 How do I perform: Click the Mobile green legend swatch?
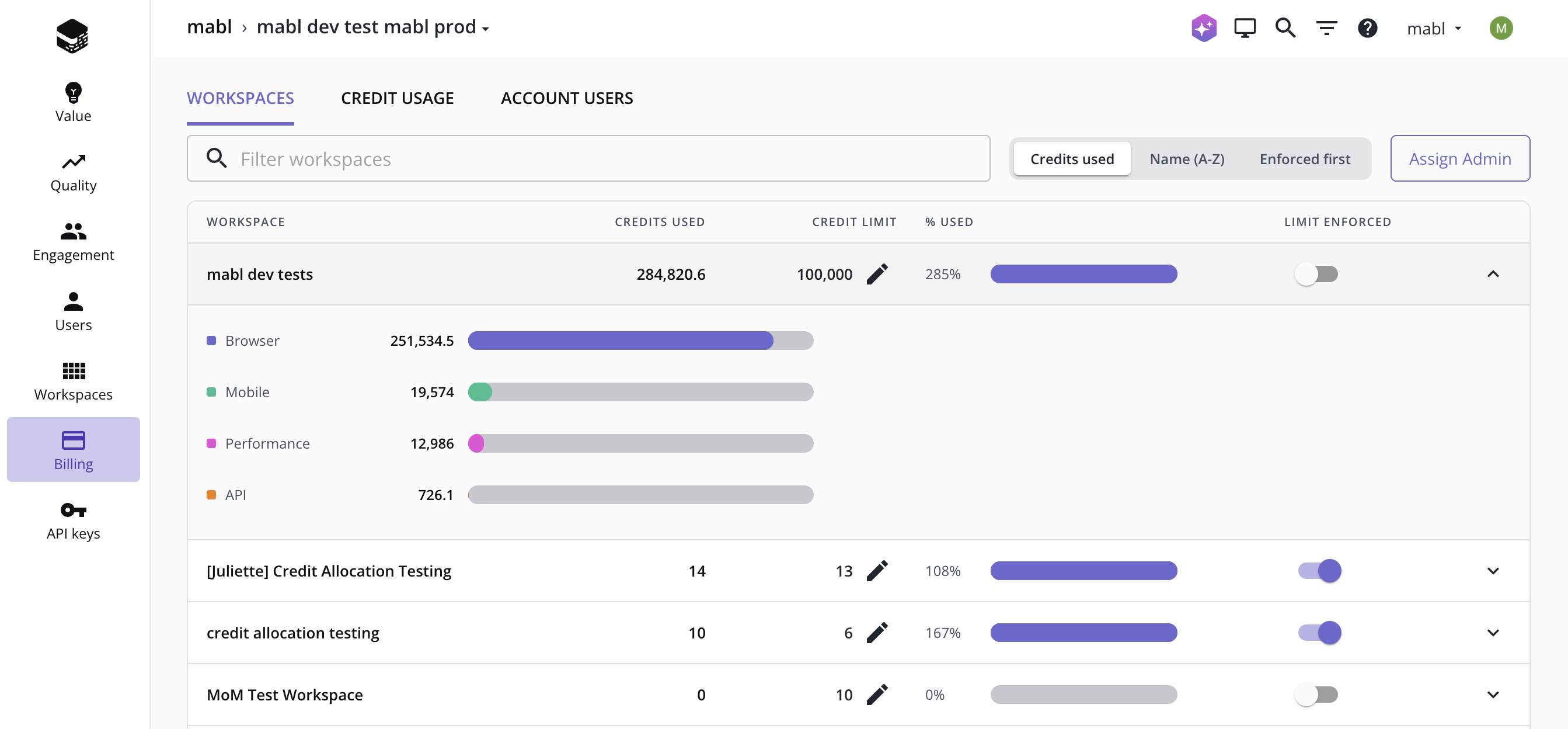(211, 391)
